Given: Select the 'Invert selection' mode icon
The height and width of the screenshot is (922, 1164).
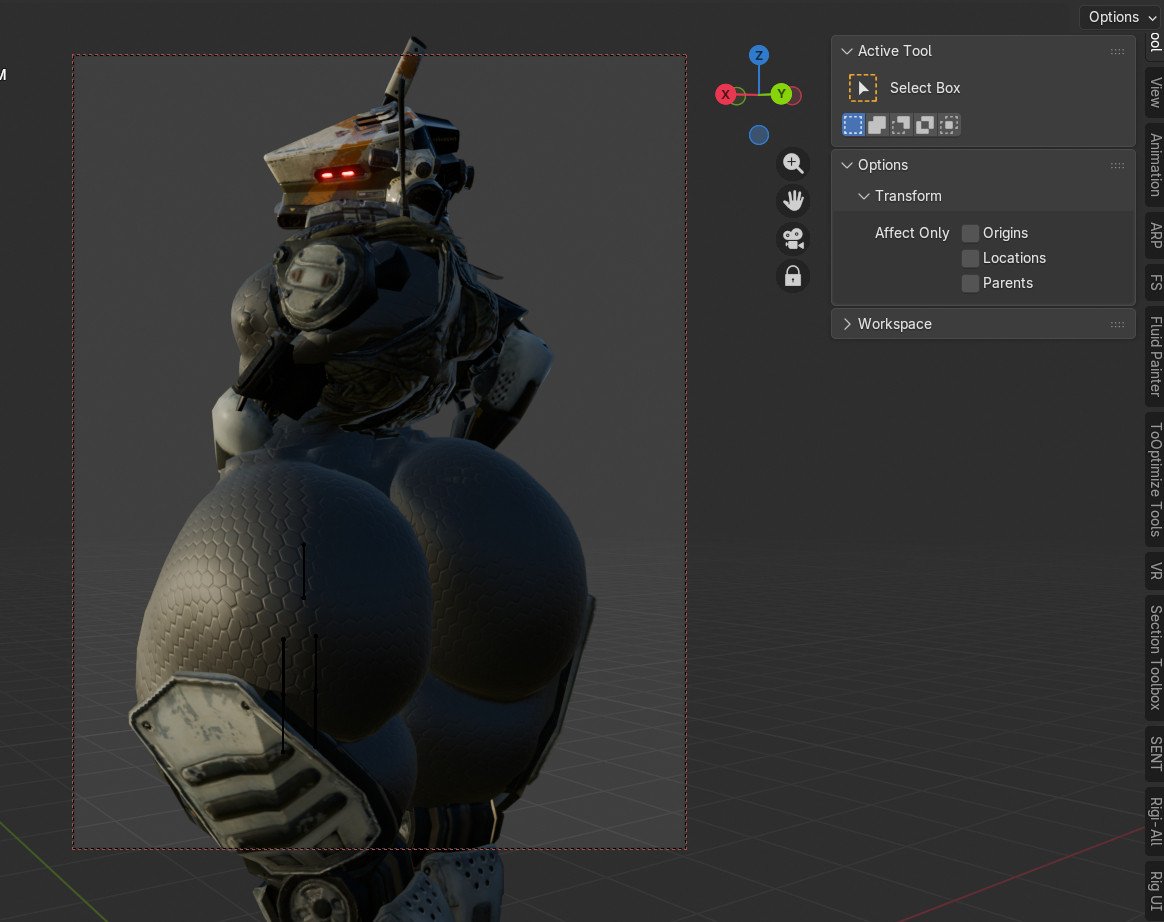Looking at the screenshot, I should pyautogui.click(x=924, y=125).
